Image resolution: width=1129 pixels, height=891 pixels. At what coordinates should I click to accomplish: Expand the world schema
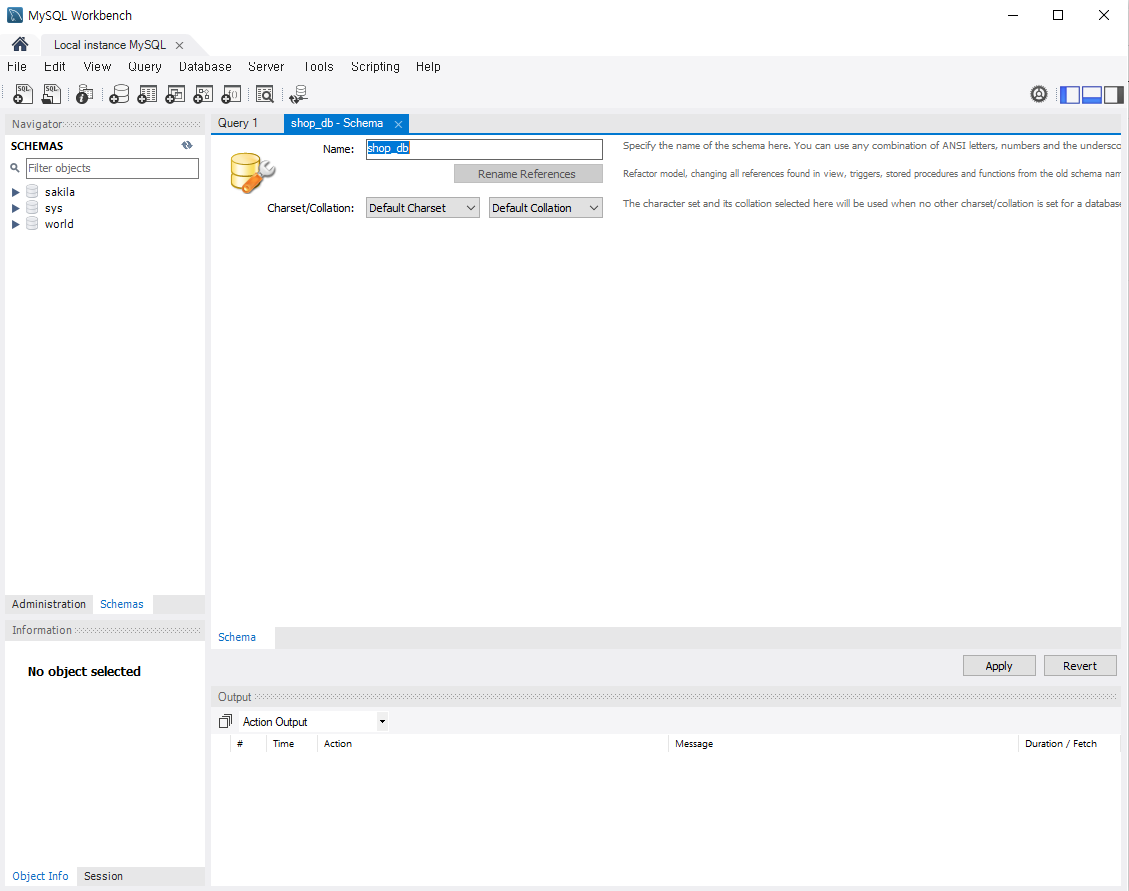click(x=15, y=225)
